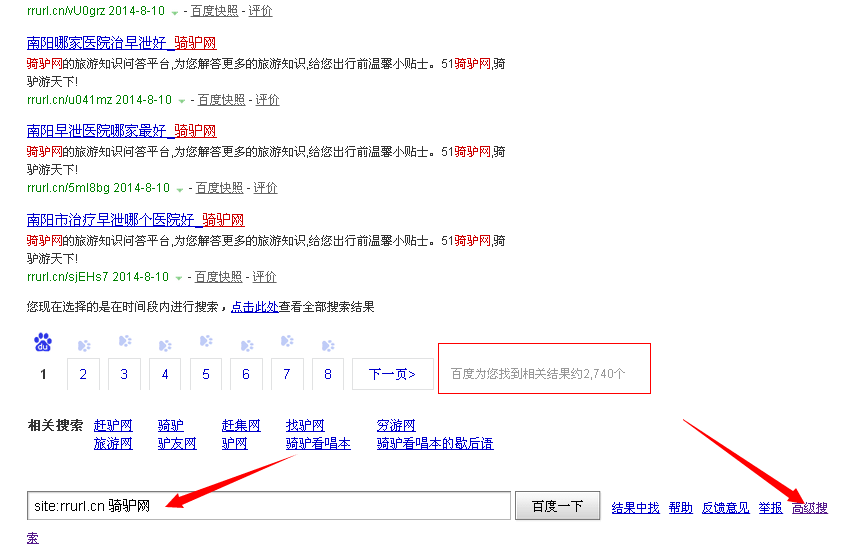This screenshot has height=544, width=860.
Task: Open related search 骑驴看唱本
Action: point(318,444)
